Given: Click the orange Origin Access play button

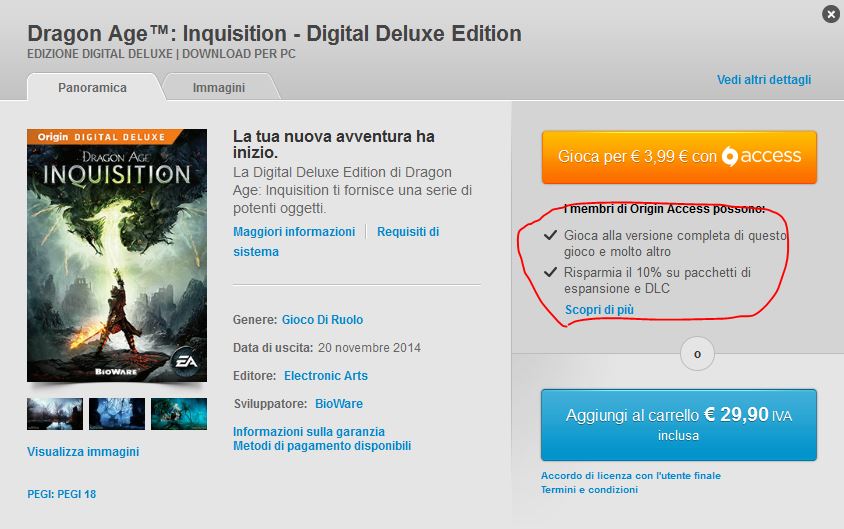Looking at the screenshot, I should 679,157.
